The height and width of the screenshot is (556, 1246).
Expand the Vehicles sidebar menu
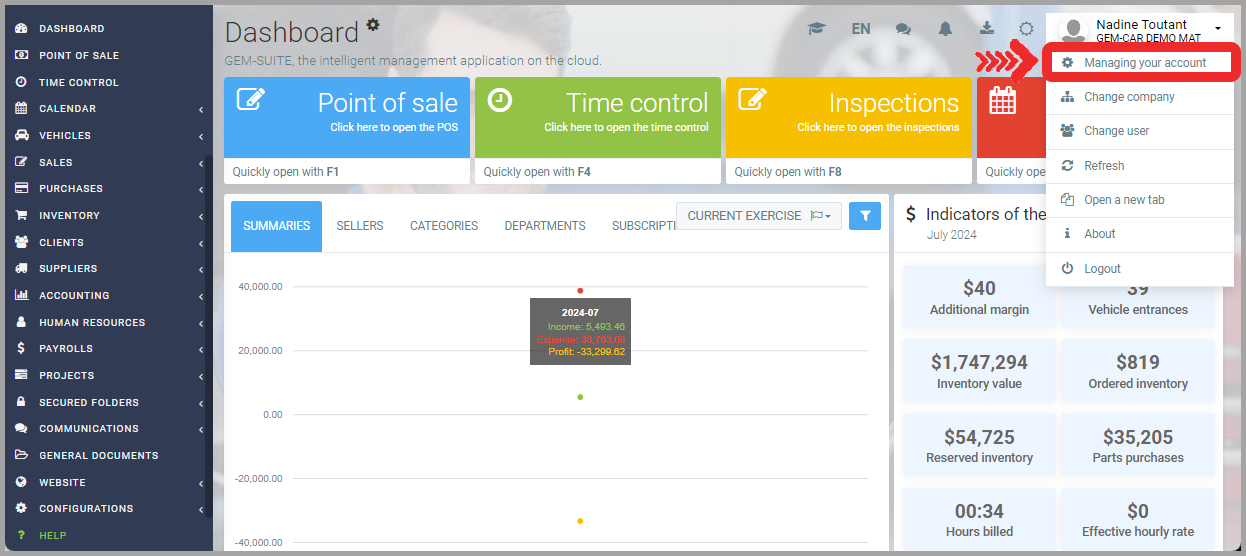pos(65,135)
